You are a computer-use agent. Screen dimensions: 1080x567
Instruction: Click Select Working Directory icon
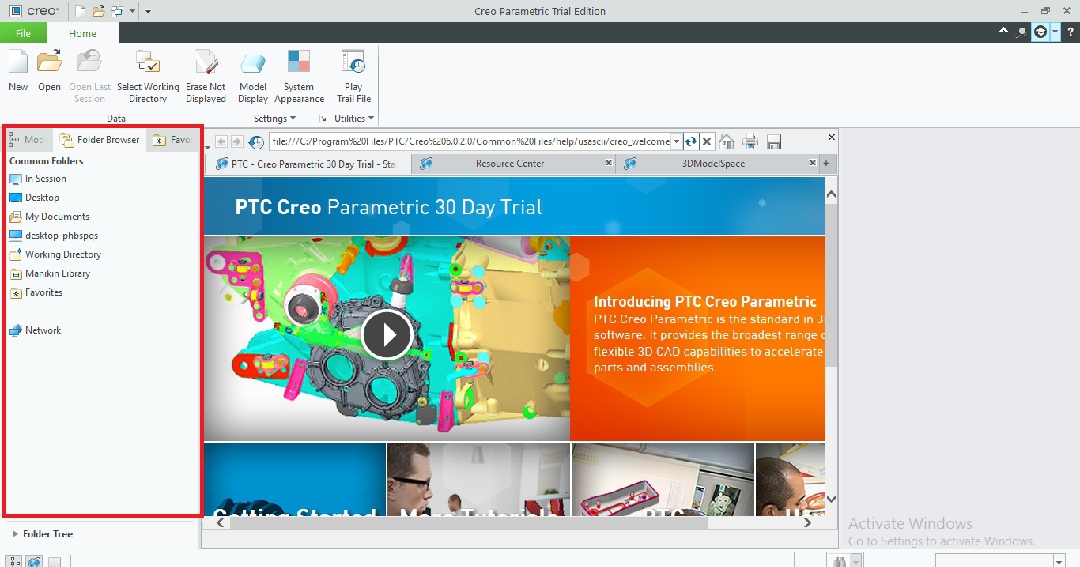[148, 63]
